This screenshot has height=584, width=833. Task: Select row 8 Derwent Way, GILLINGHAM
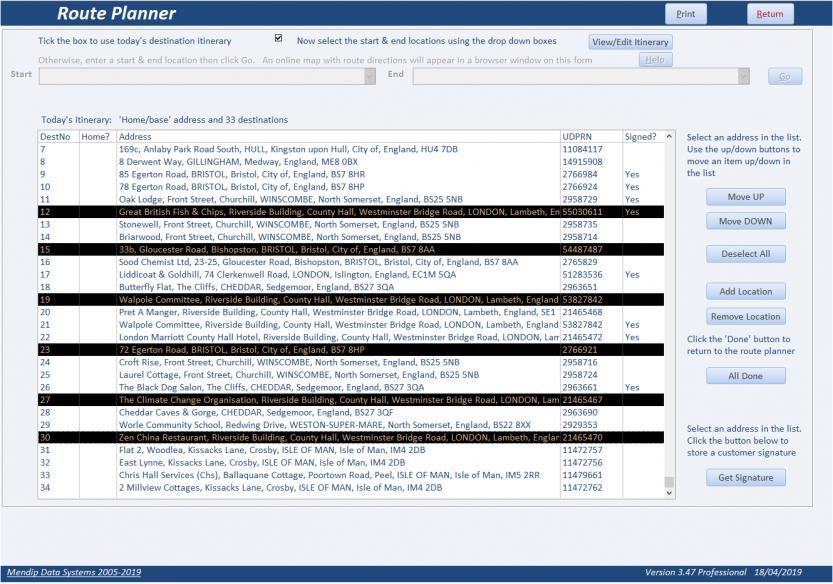351,162
